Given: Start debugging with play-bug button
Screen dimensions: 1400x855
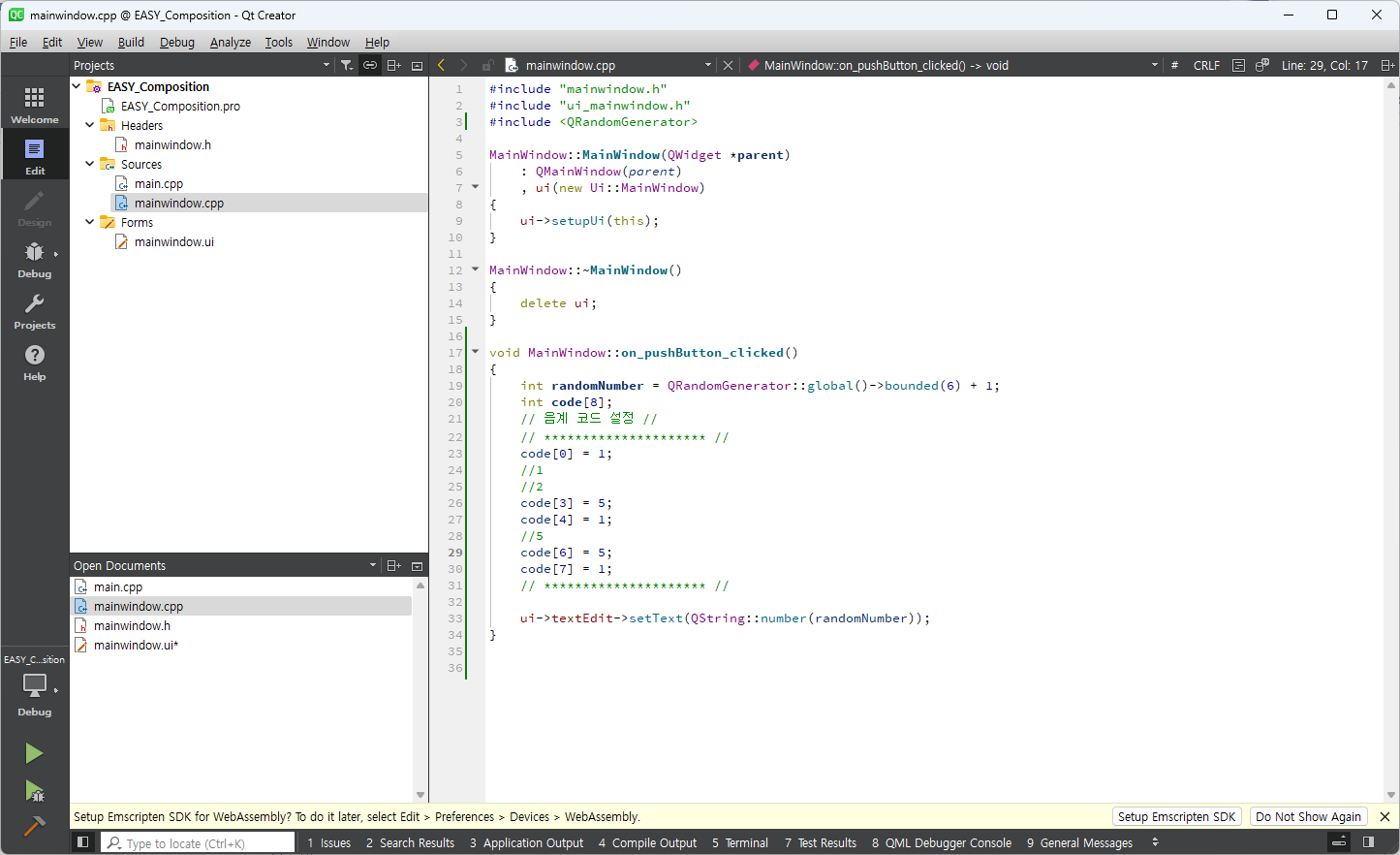Looking at the screenshot, I should (x=34, y=791).
